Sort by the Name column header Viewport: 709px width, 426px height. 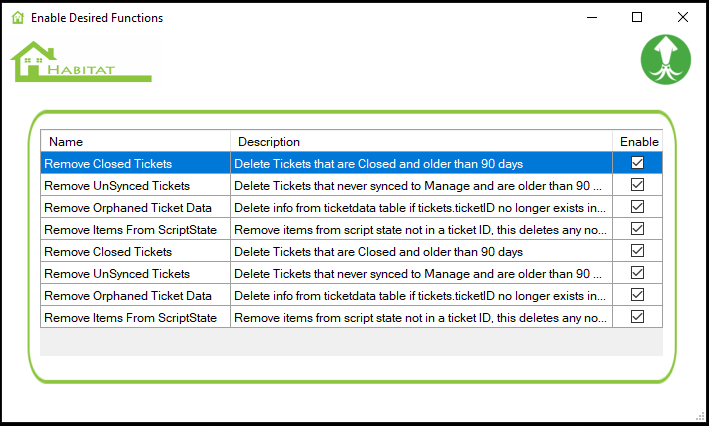pos(135,142)
